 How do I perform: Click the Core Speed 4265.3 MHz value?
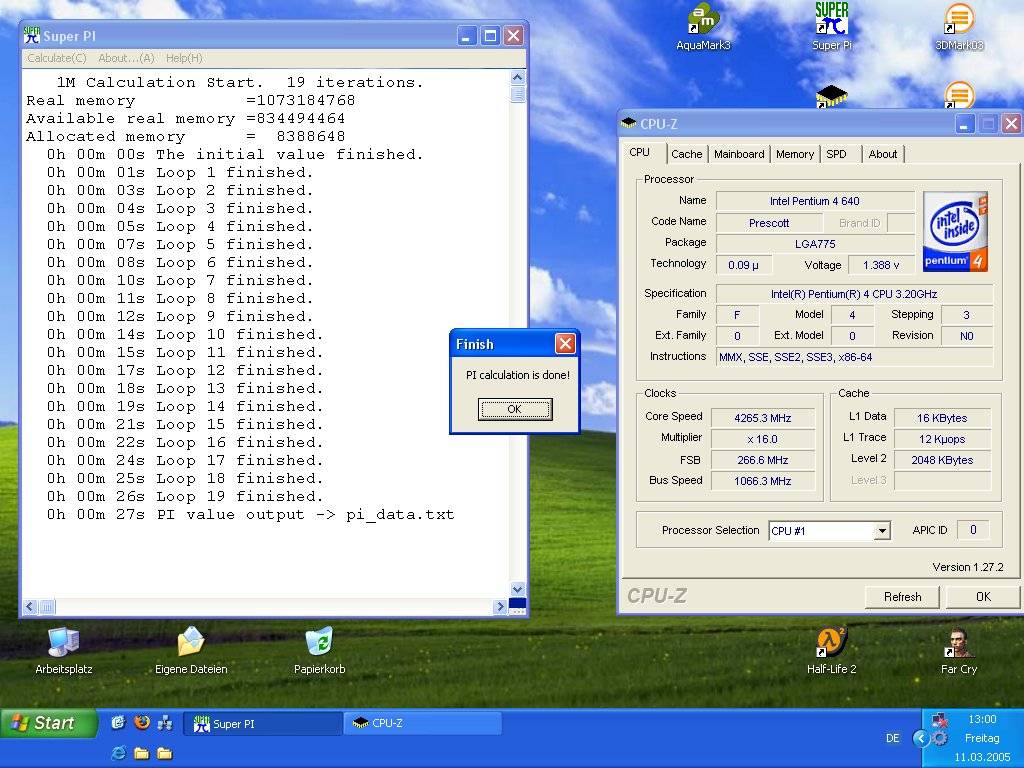pos(763,418)
